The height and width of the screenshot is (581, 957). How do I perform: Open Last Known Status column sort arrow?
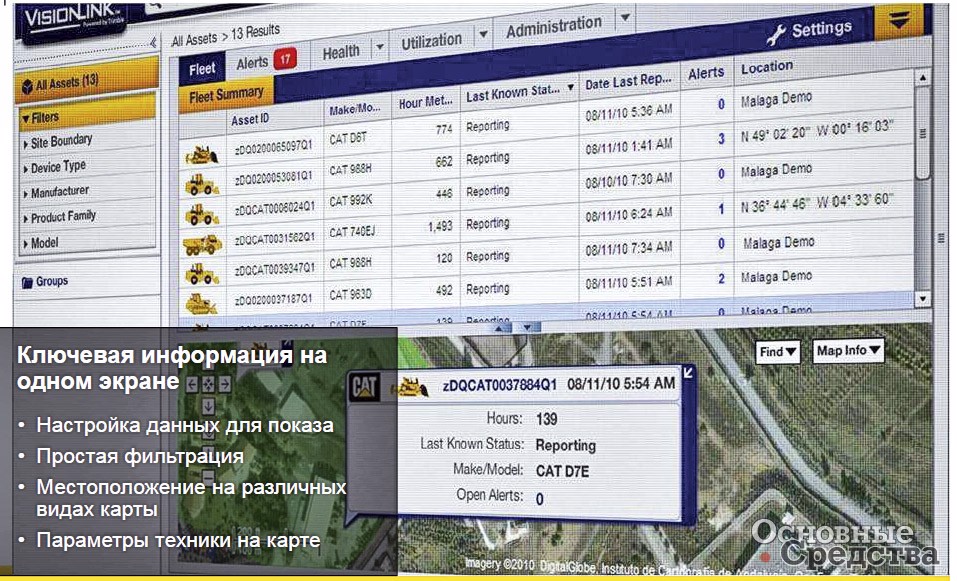pos(571,88)
